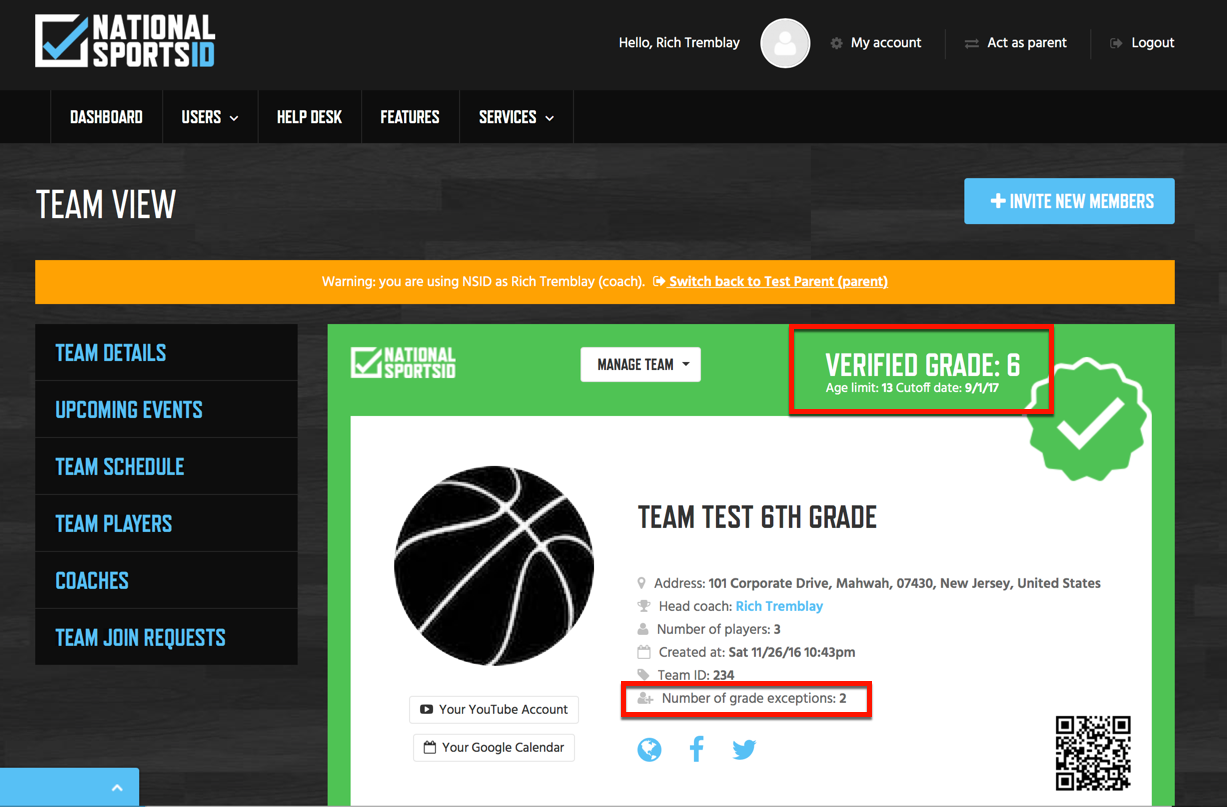This screenshot has height=807, width=1227.
Task: Click the created-at calendar icon
Action: [643, 652]
